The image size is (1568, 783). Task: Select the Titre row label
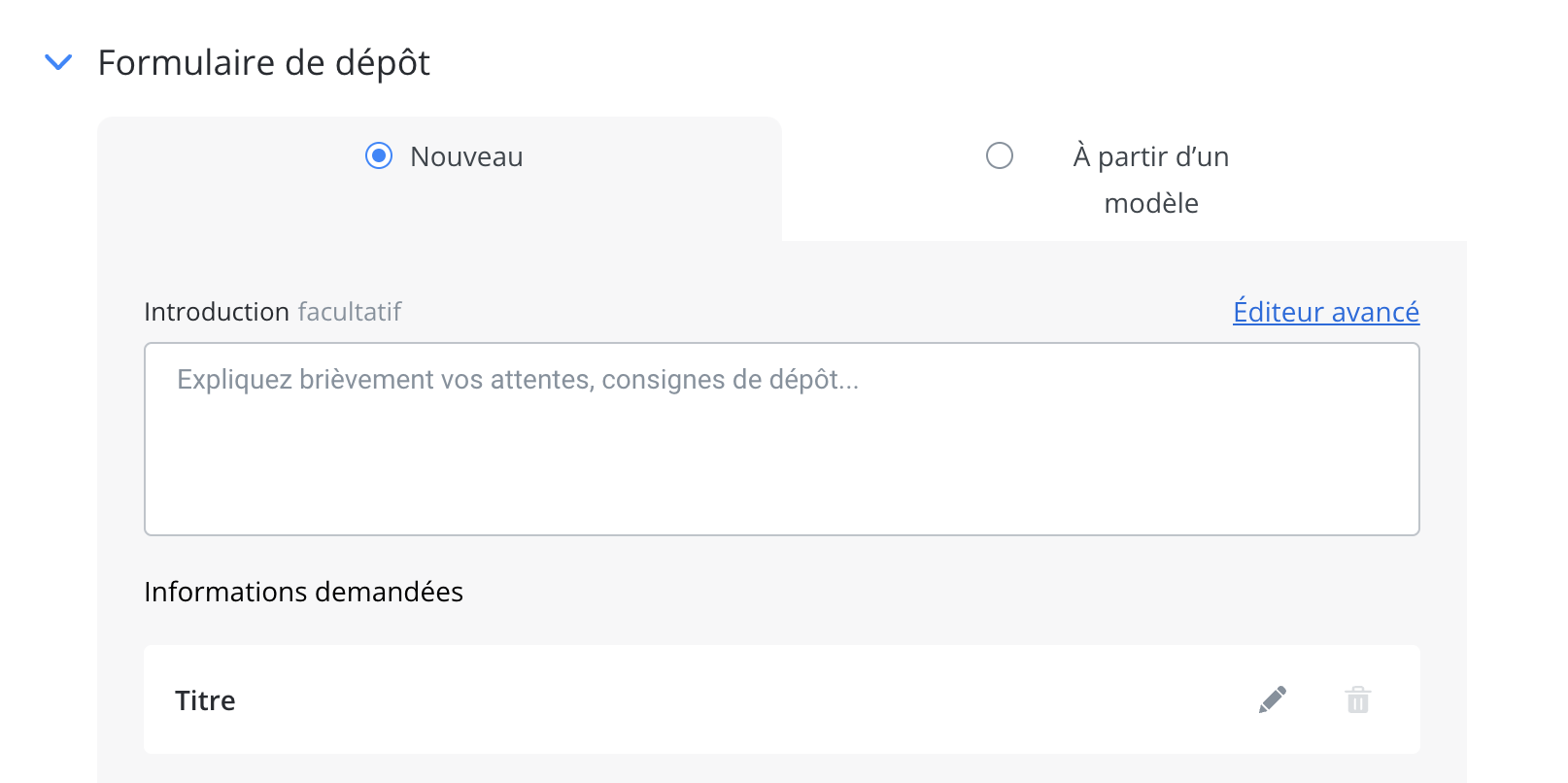tap(205, 700)
